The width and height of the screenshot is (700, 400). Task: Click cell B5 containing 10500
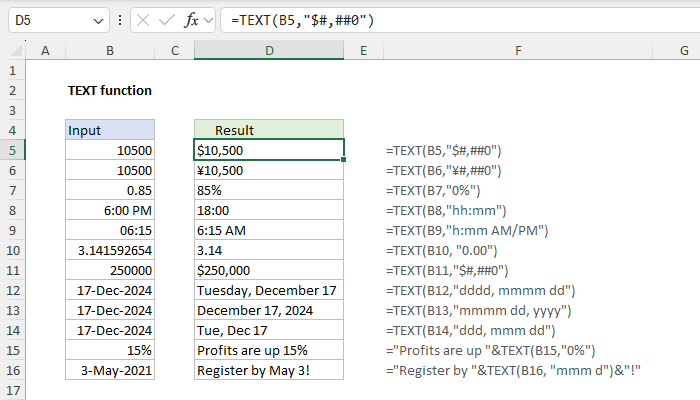coord(110,150)
